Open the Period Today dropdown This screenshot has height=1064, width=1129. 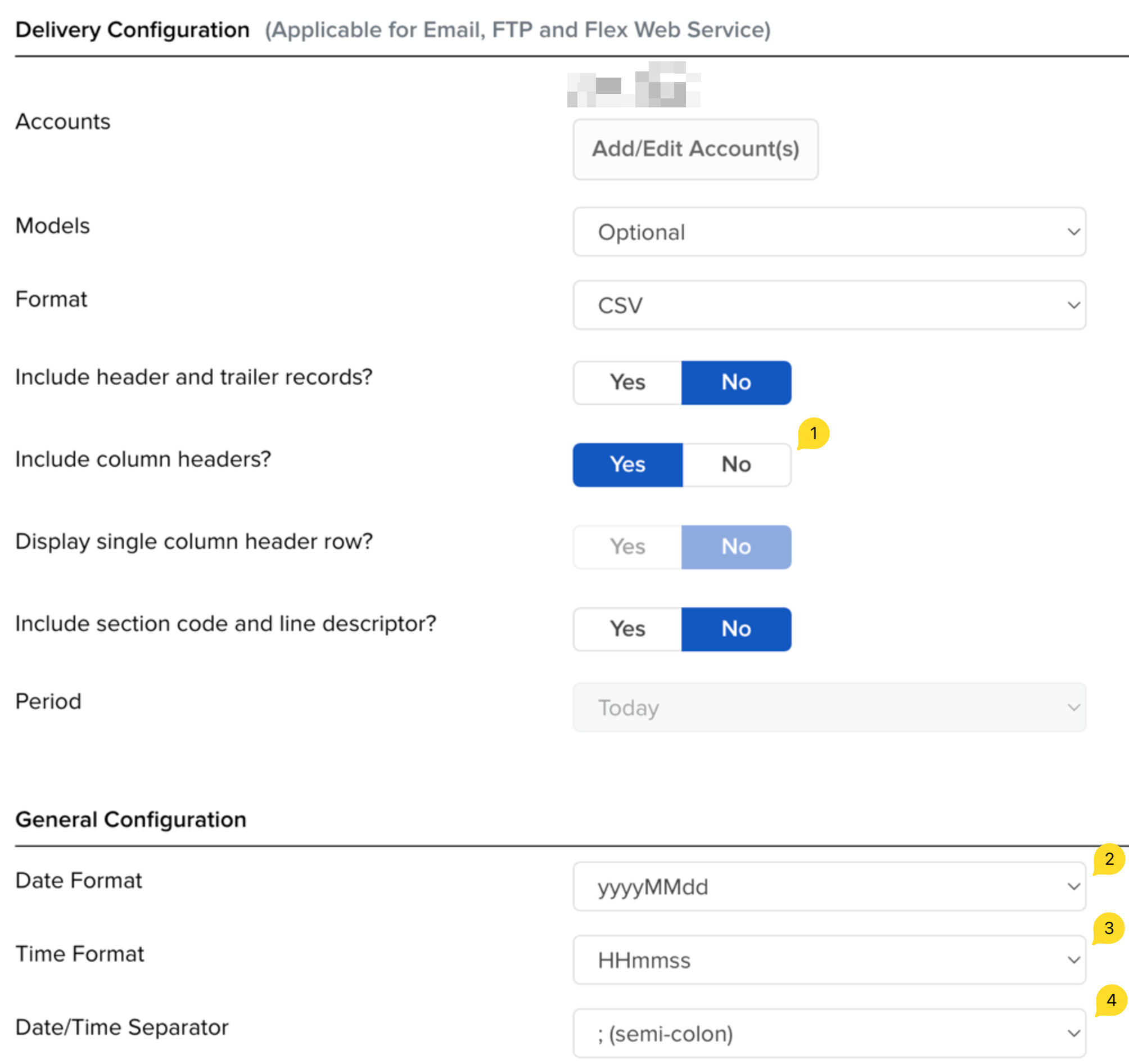click(829, 707)
